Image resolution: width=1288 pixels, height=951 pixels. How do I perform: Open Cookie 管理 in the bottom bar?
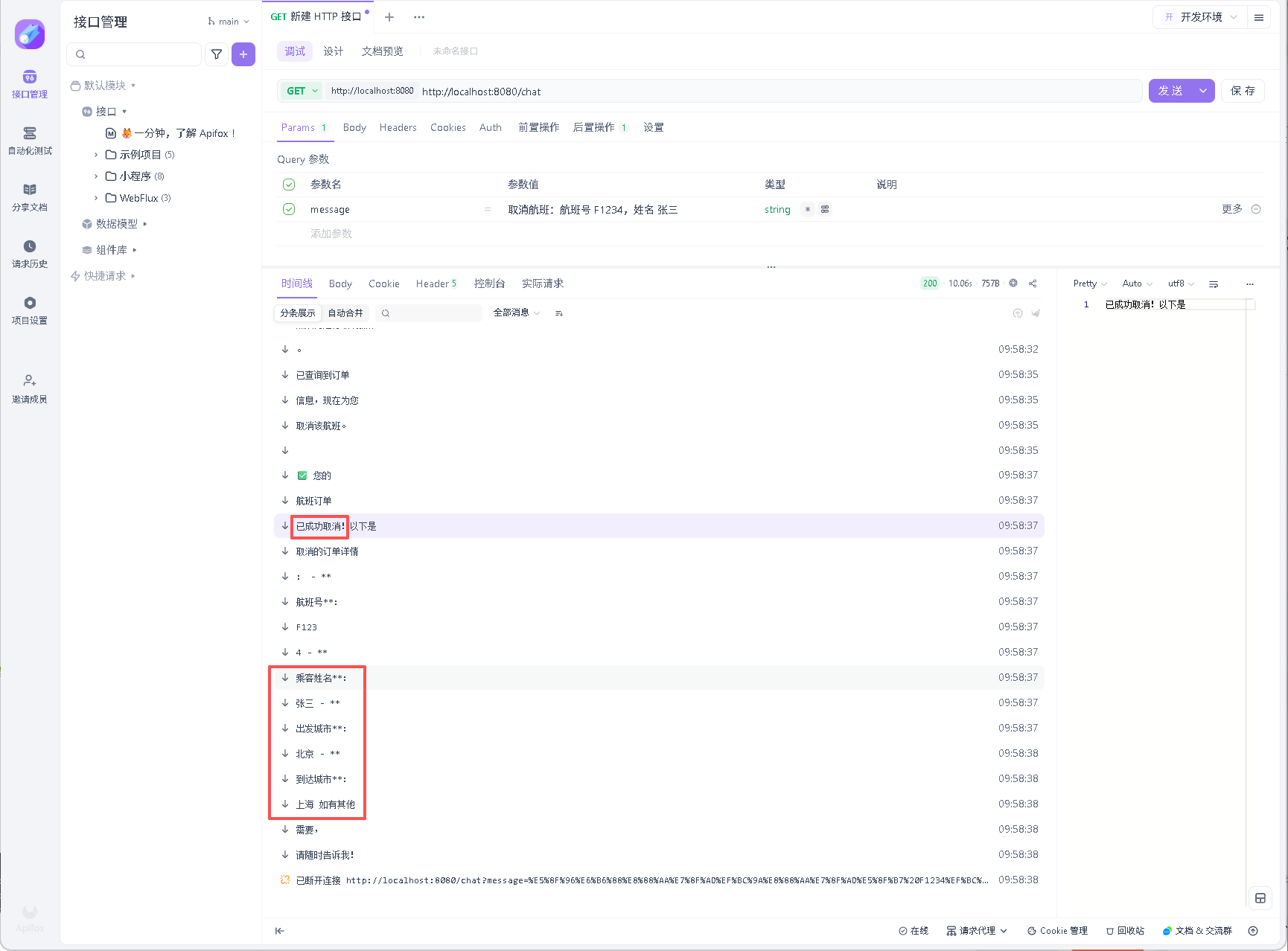(1057, 931)
